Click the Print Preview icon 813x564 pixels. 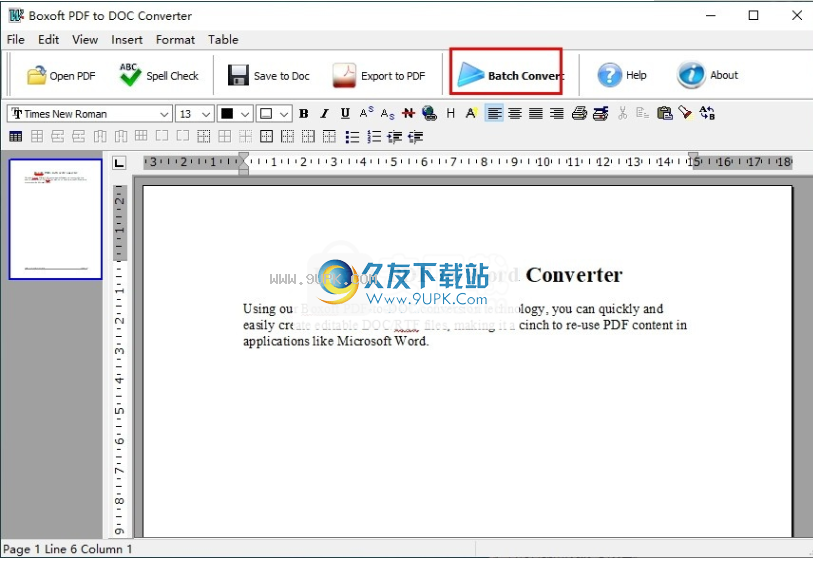tap(601, 114)
